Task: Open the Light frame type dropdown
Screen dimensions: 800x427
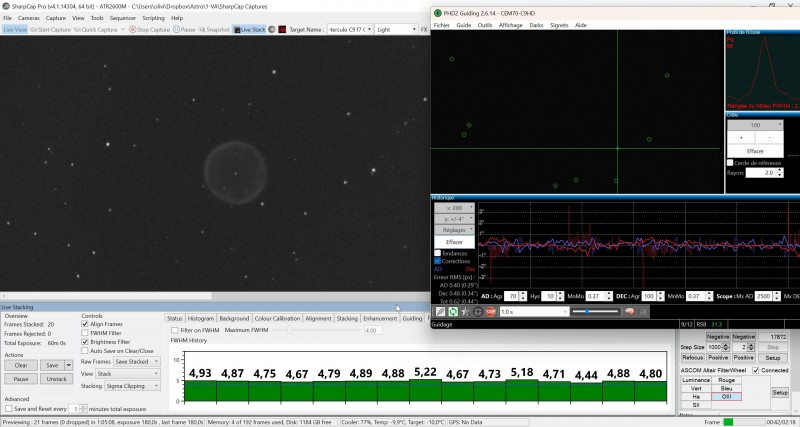Action: 396,30
